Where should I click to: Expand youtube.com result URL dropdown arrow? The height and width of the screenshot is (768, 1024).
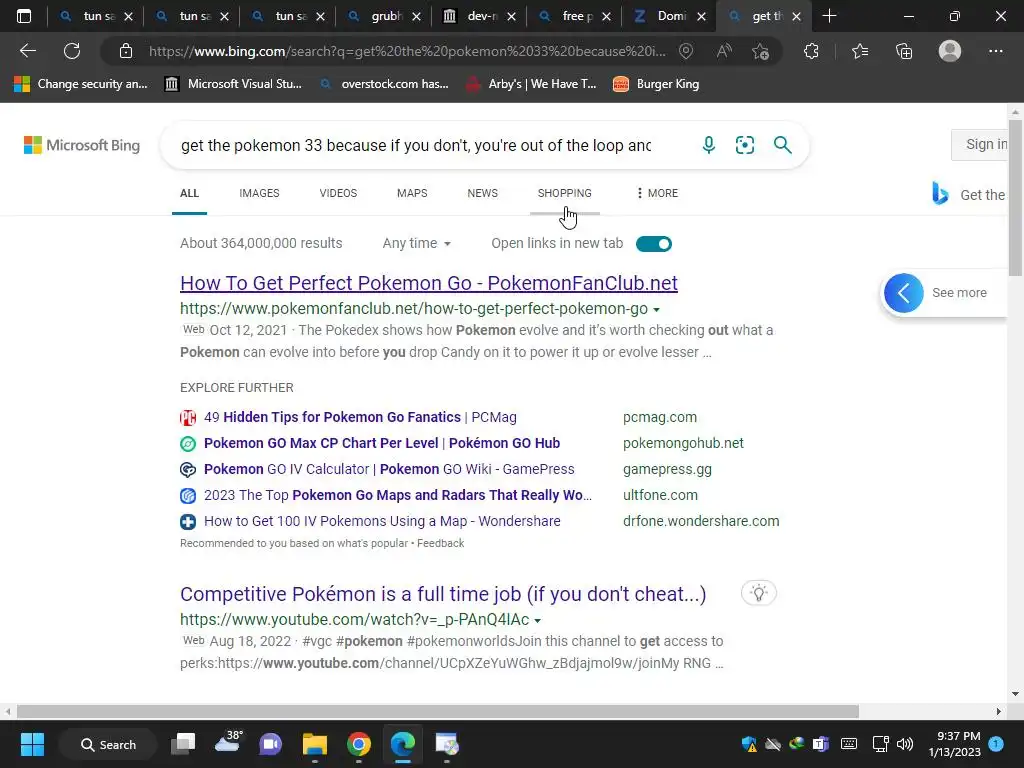tap(537, 620)
